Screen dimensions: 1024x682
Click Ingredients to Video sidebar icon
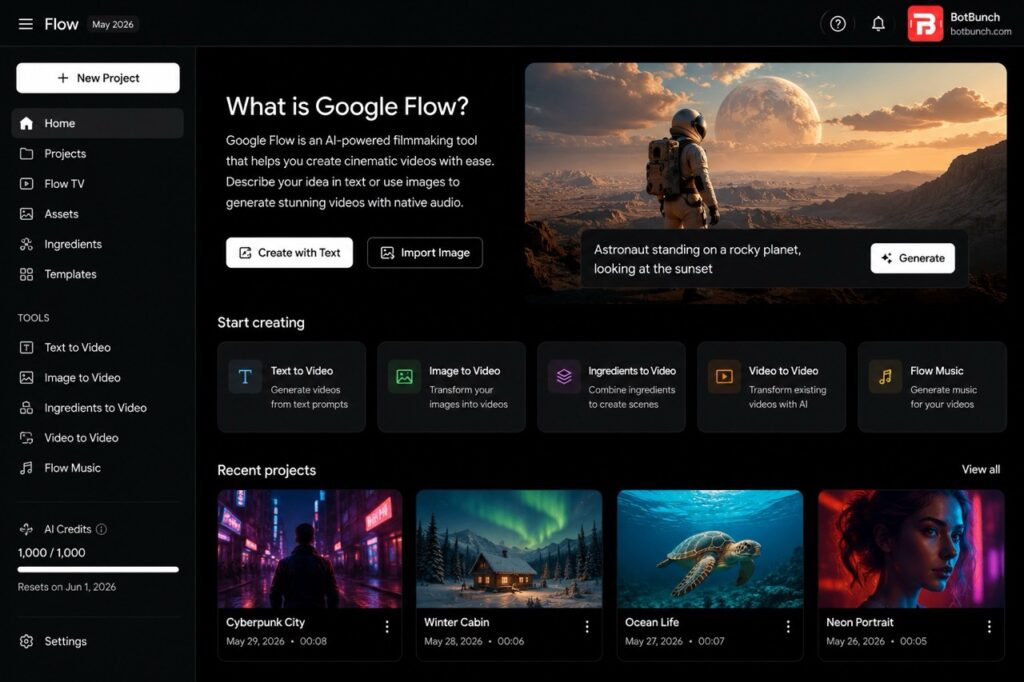tap(26, 408)
